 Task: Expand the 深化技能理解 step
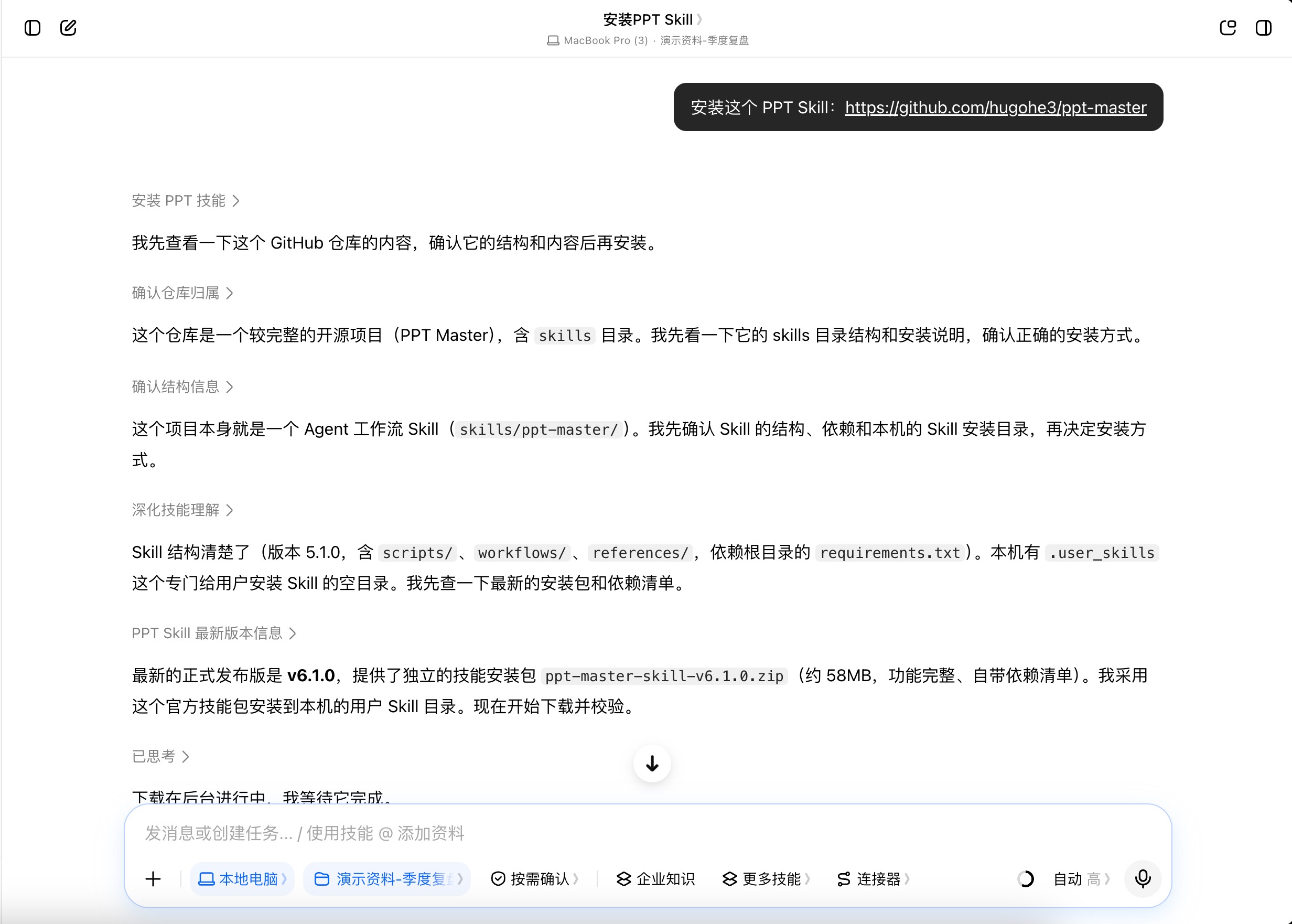[182, 510]
